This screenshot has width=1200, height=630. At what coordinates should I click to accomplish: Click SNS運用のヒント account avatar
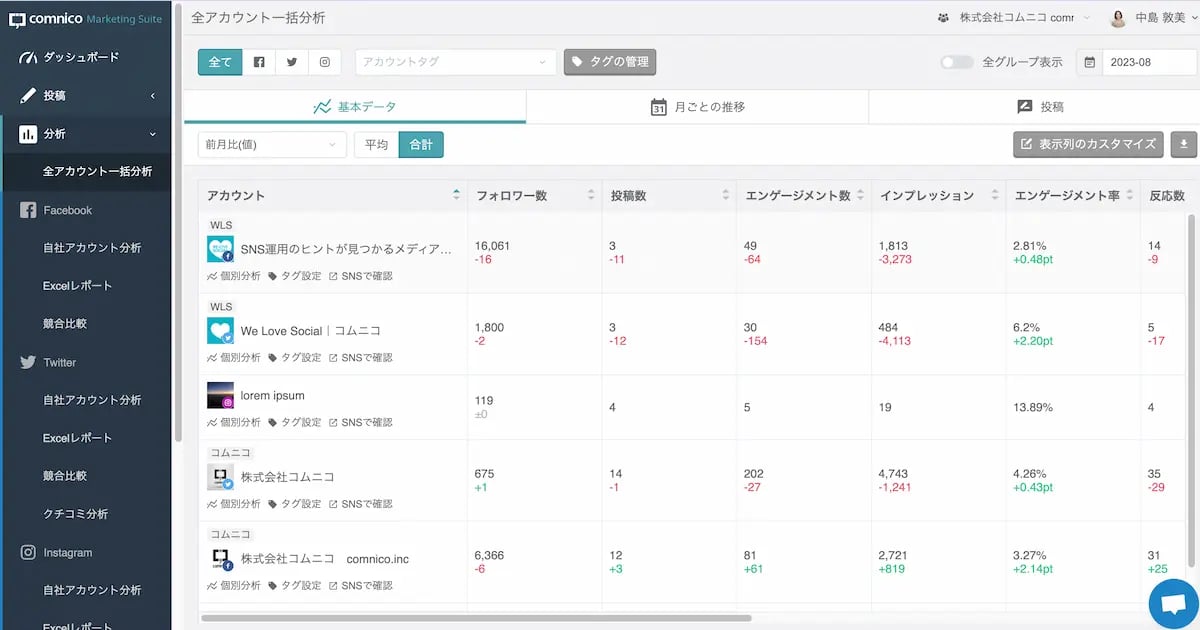click(x=220, y=249)
